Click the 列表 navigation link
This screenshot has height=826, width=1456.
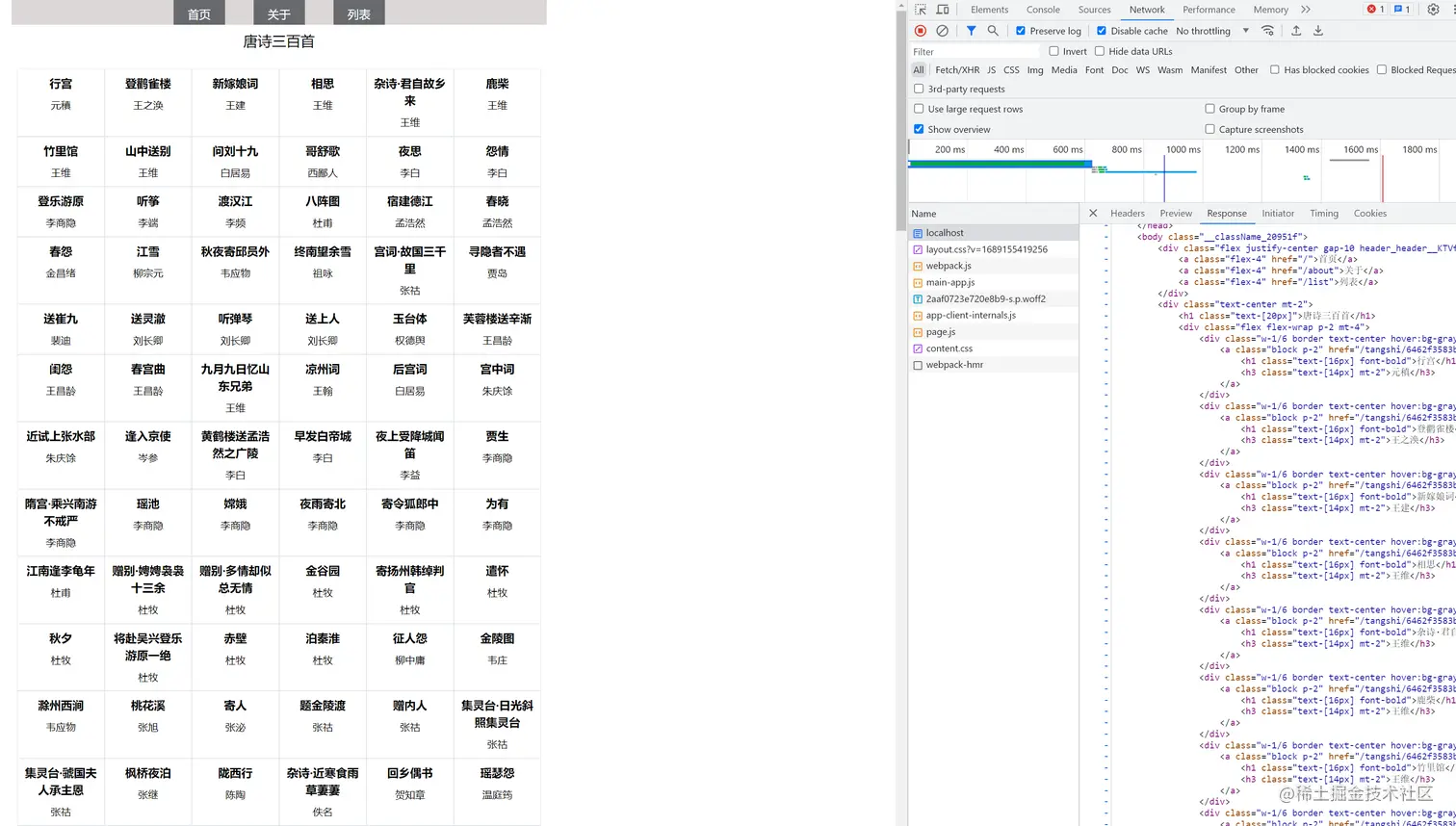(x=359, y=13)
